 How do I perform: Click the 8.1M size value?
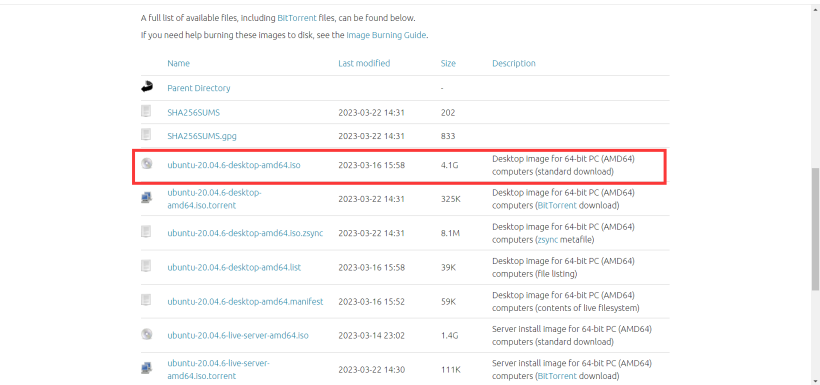click(450, 233)
